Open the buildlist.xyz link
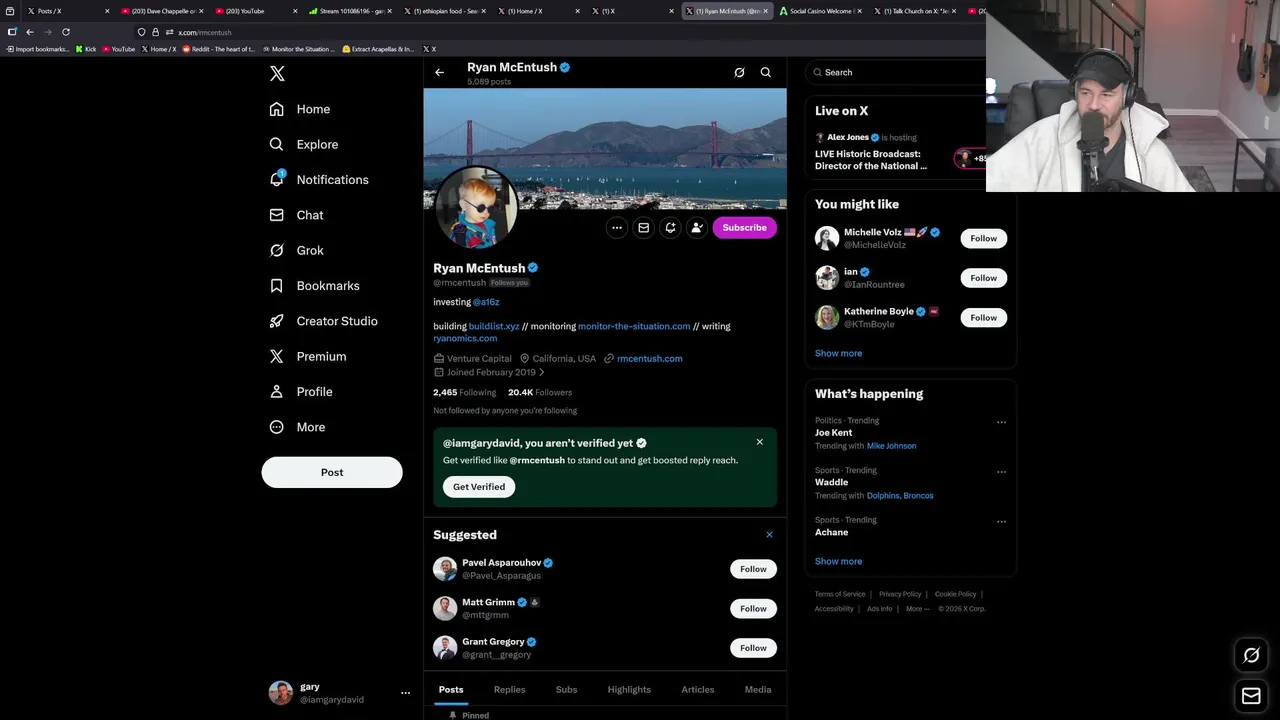 pos(494,326)
